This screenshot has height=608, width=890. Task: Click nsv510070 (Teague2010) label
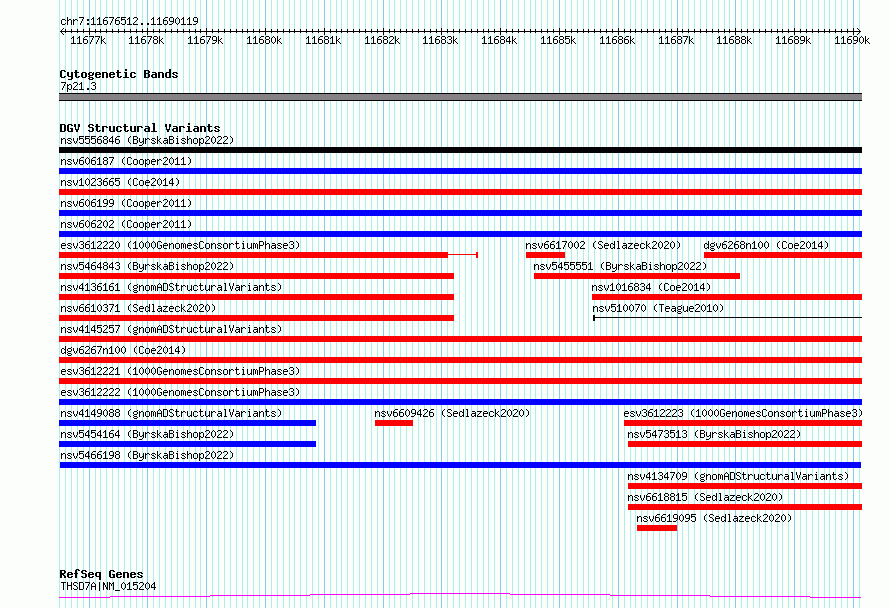(x=658, y=308)
